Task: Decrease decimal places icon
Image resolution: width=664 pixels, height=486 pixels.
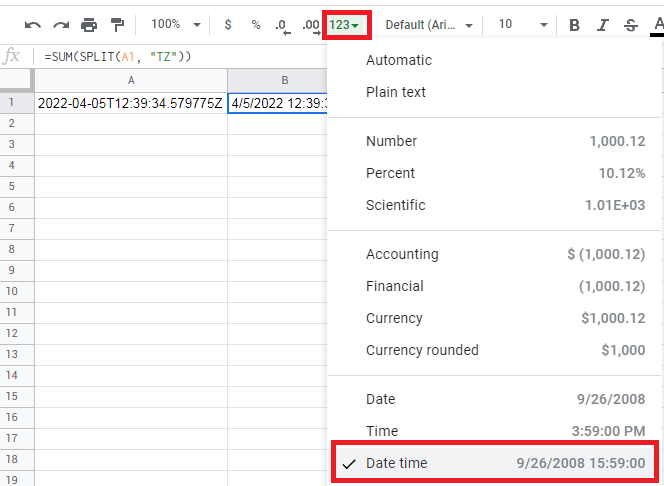Action: pyautogui.click(x=282, y=26)
